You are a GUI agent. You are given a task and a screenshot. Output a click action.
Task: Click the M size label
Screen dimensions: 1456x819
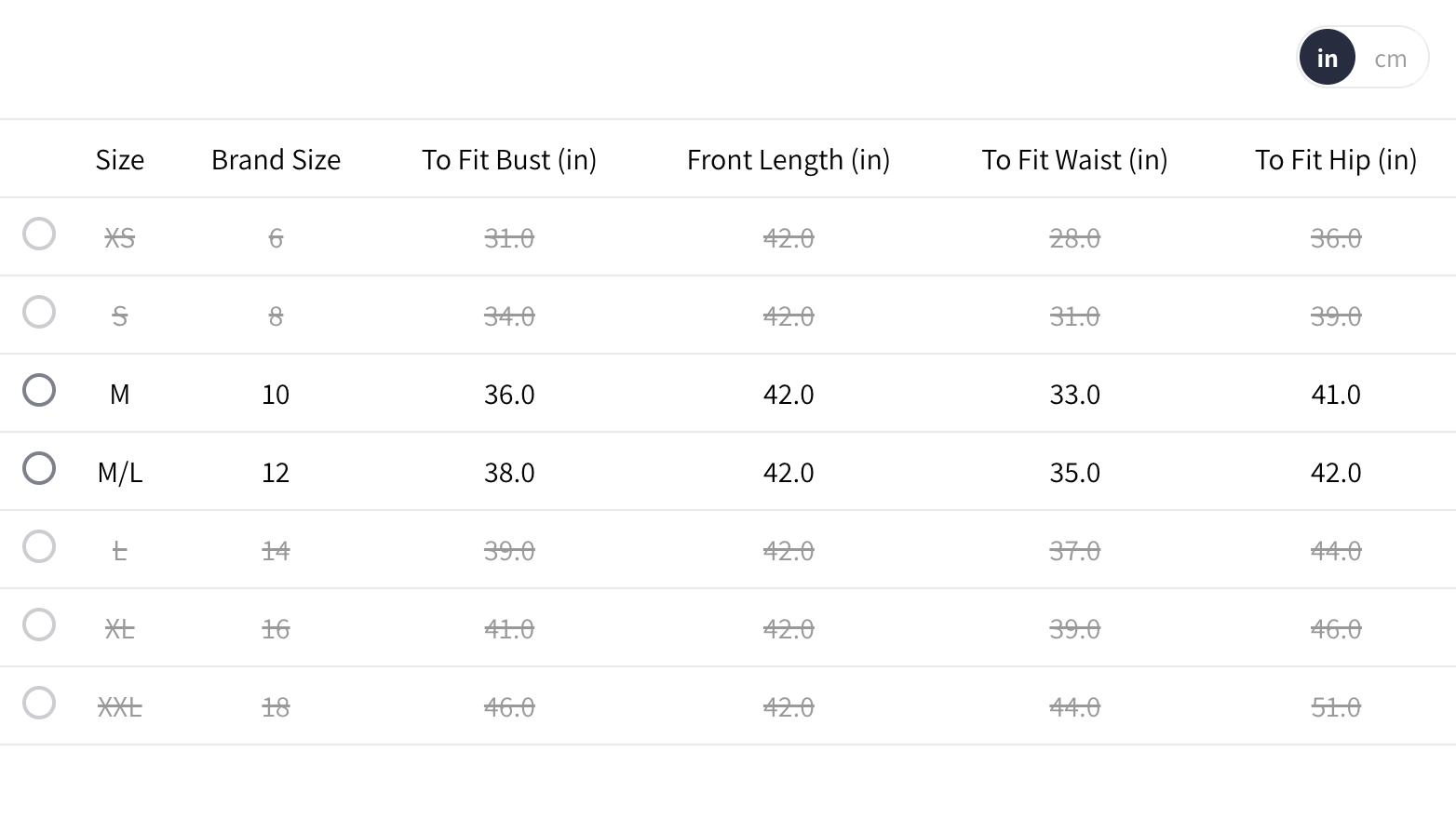pos(120,395)
